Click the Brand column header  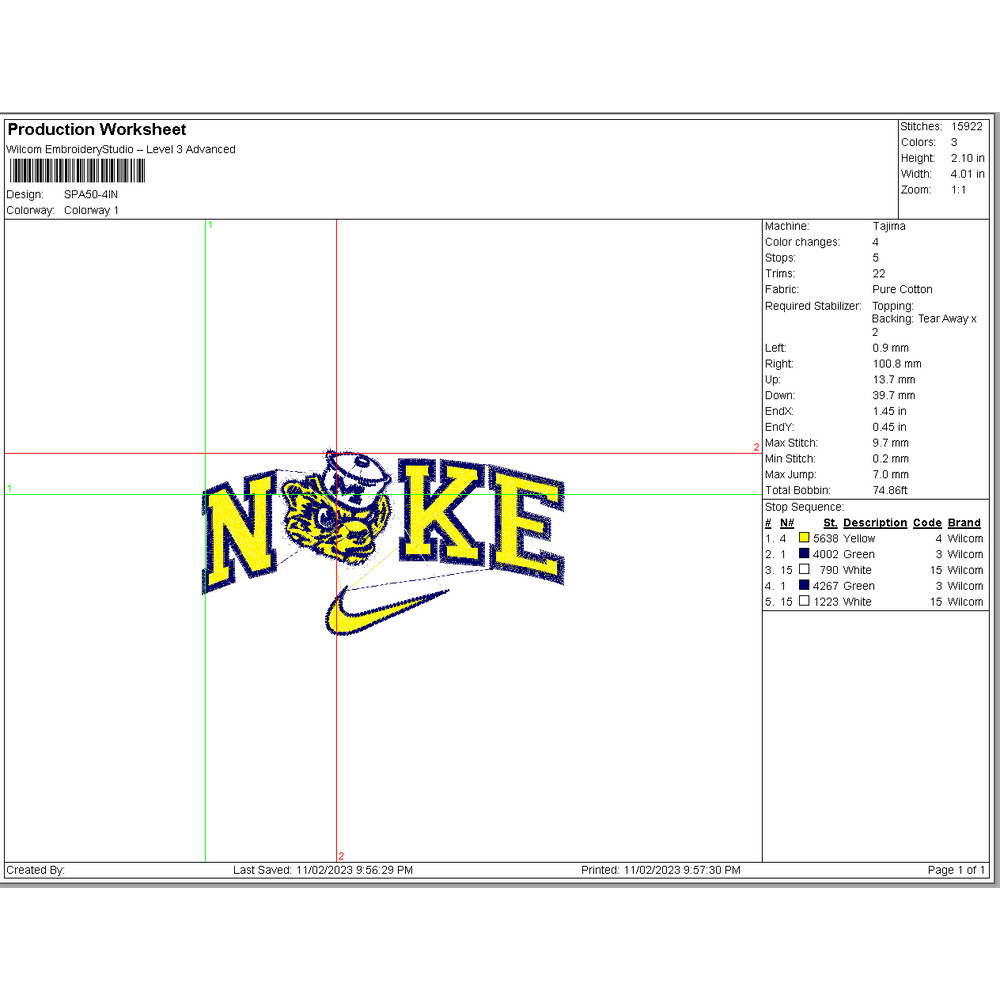coord(964,523)
